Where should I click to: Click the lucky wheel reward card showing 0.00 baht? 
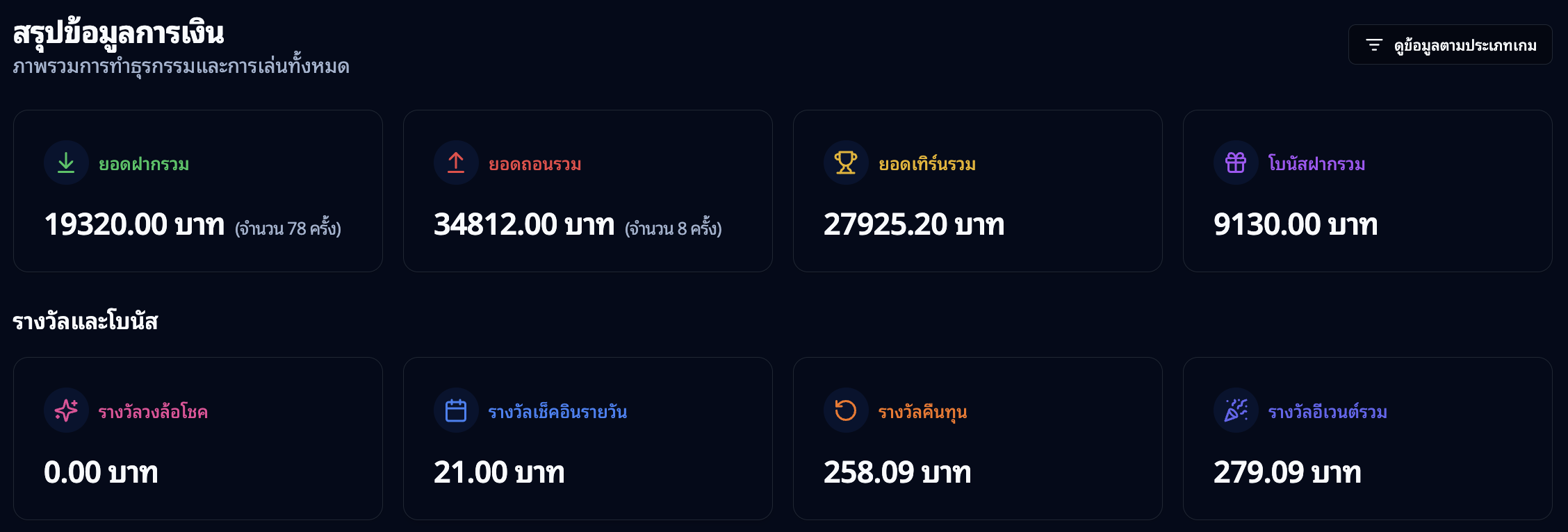click(198, 438)
